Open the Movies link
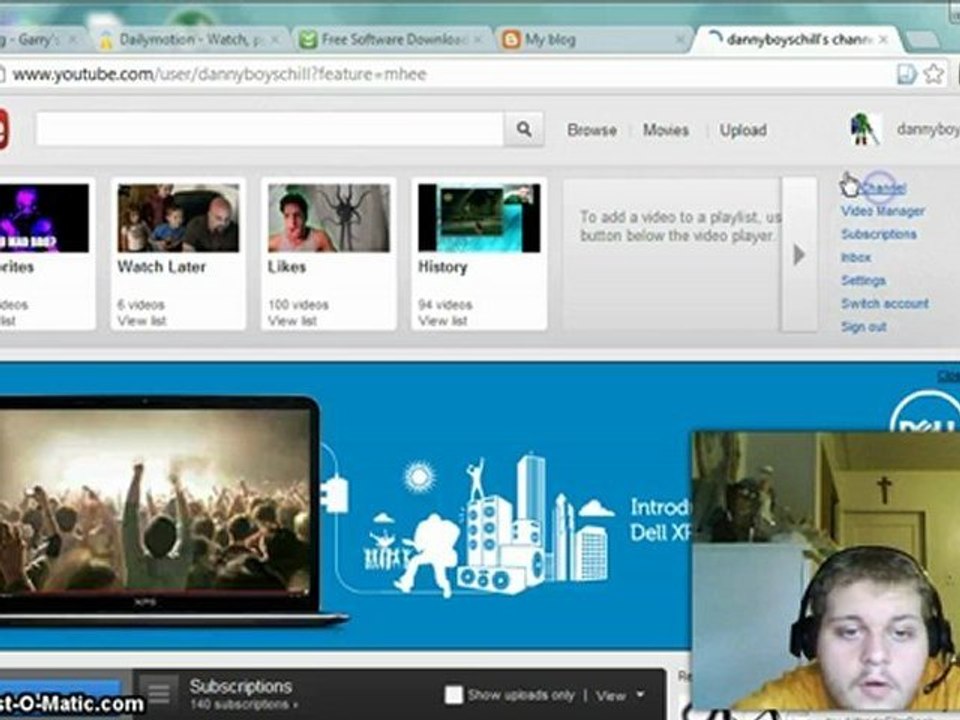 666,130
